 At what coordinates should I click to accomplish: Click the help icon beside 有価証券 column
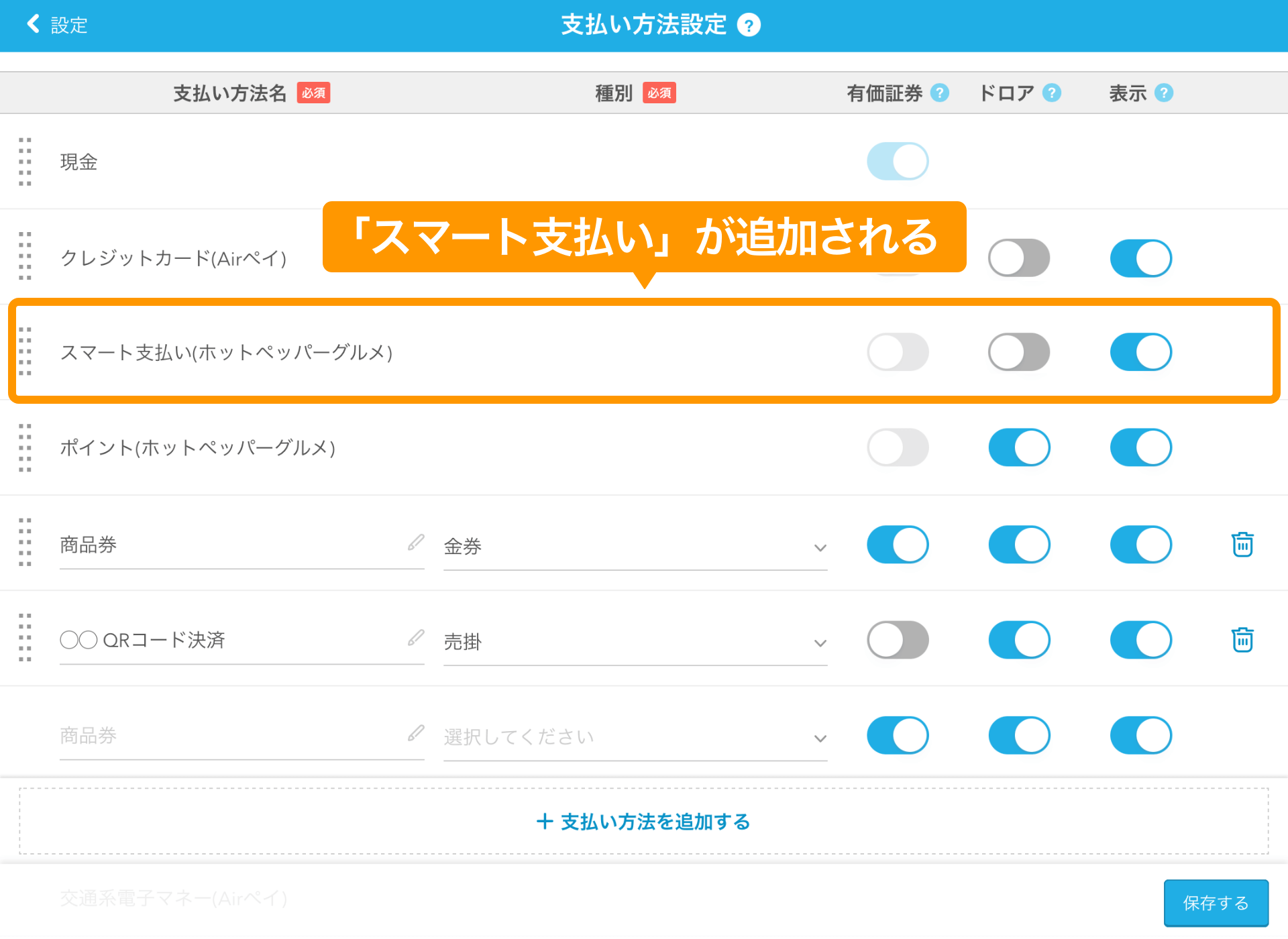(940, 93)
